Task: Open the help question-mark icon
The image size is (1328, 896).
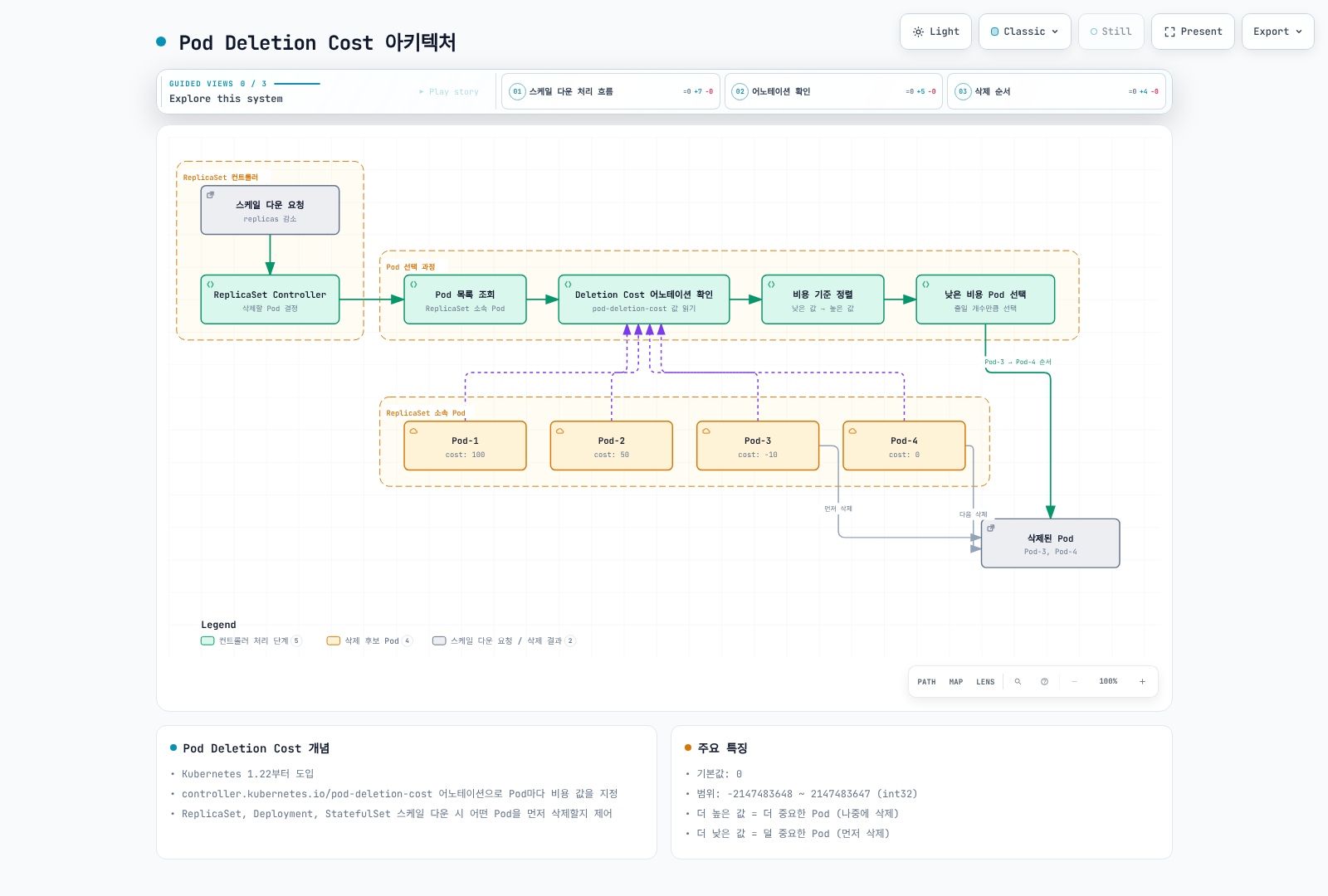Action: coord(1044,682)
